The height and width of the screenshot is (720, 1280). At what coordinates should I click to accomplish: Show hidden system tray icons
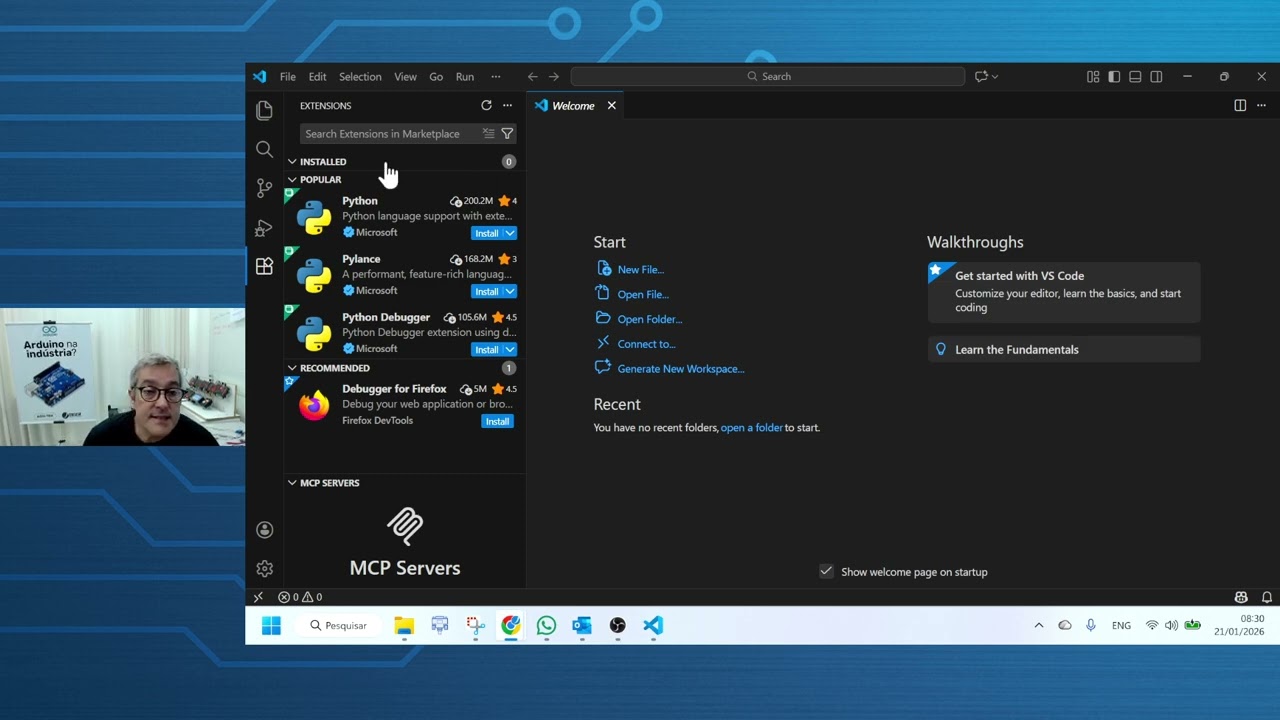1039,625
